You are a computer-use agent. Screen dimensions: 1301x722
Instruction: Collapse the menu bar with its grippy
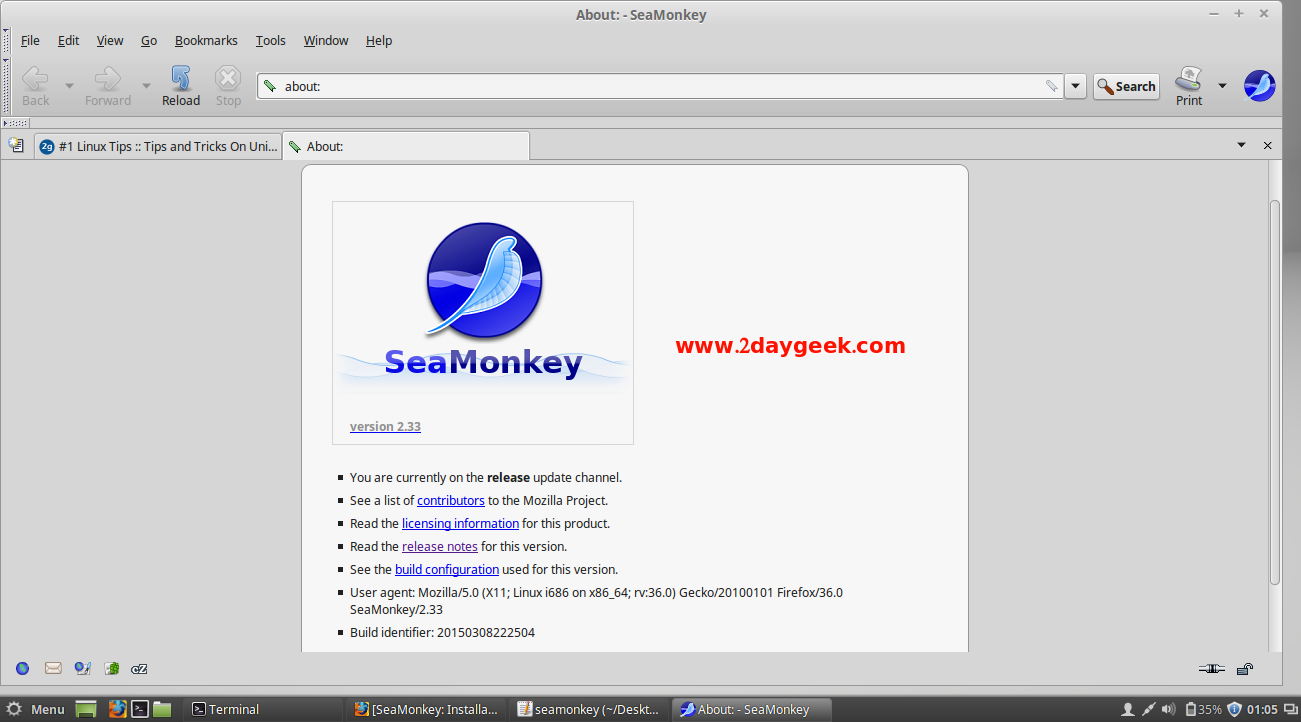tap(6, 41)
